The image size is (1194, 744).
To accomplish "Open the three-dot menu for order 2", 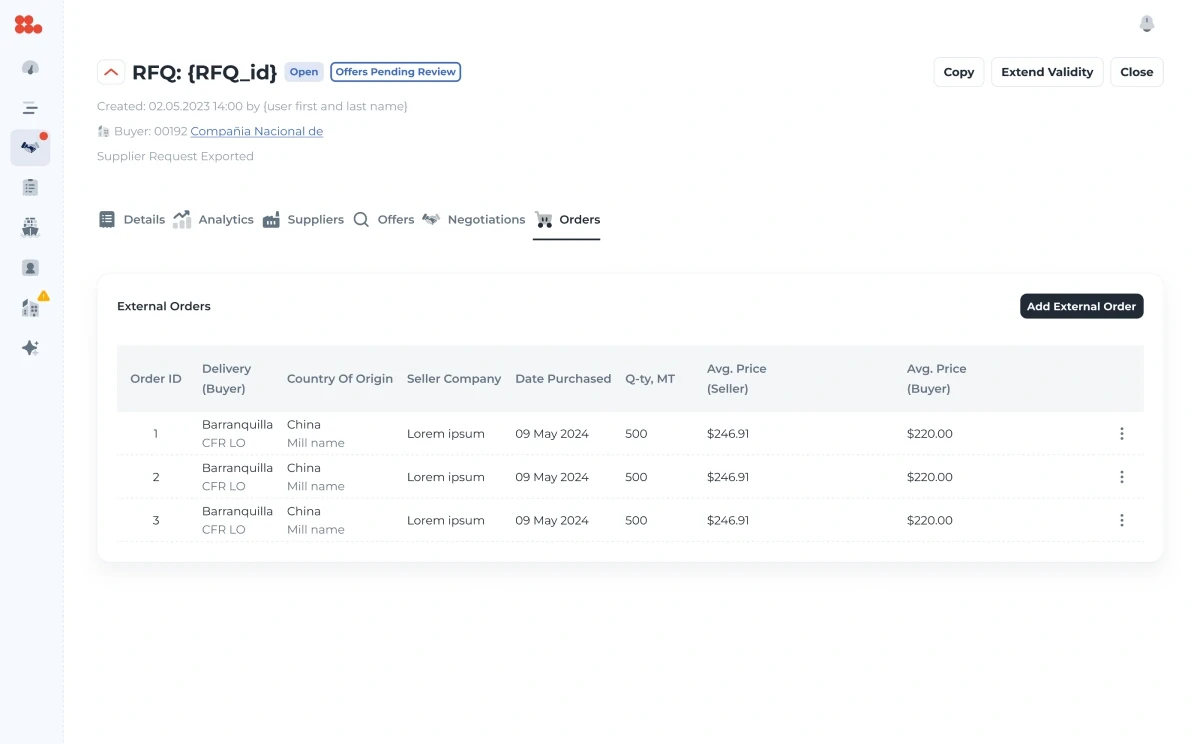I will [1122, 477].
